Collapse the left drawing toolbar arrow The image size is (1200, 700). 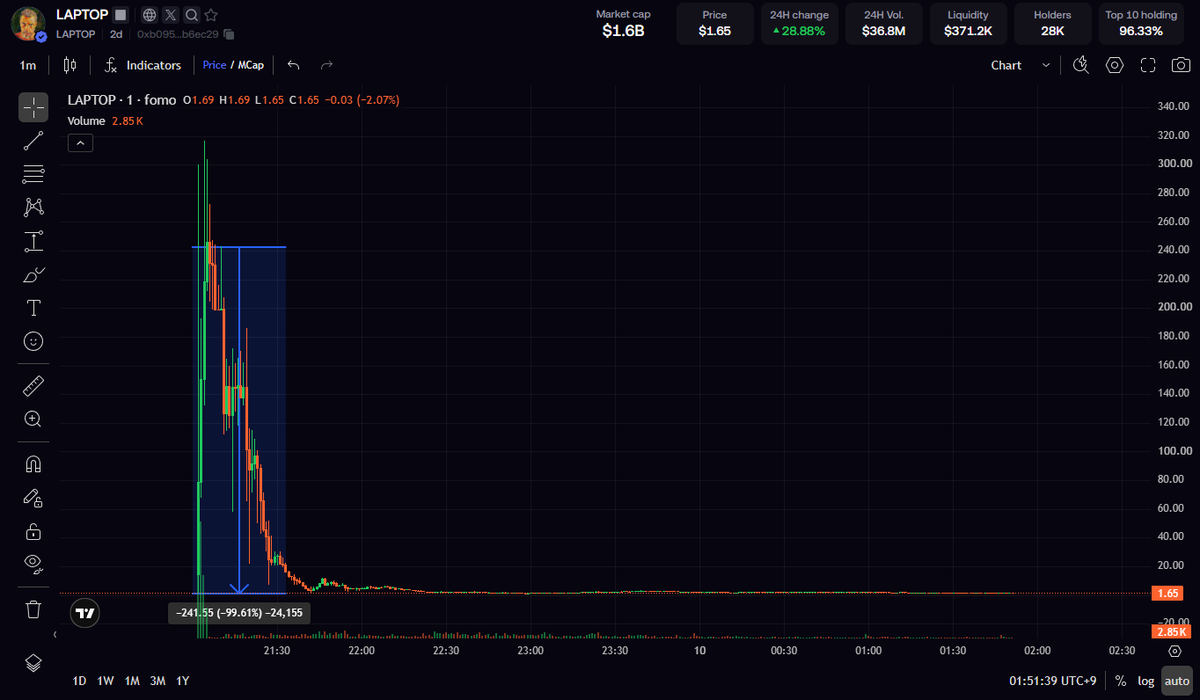coord(55,634)
